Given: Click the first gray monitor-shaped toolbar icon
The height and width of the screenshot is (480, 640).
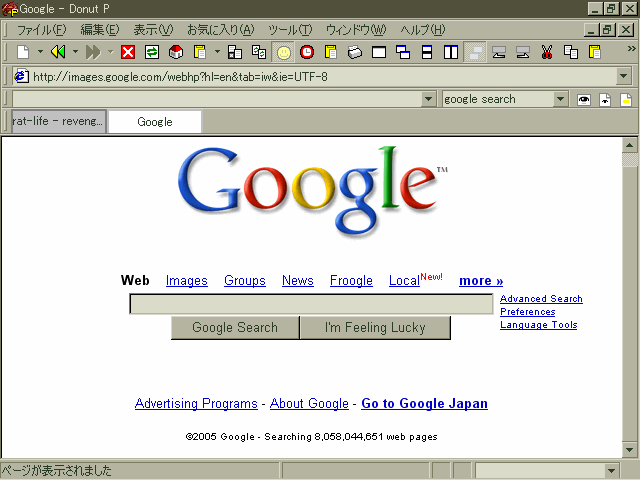Looking at the screenshot, I should [499, 52].
